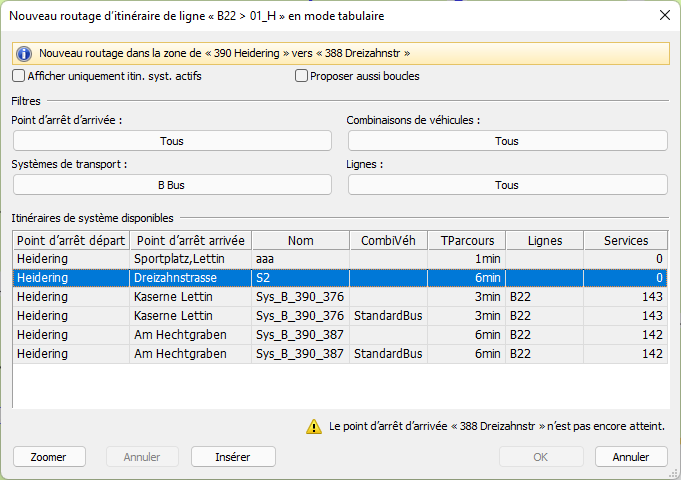Viewport: 681px width, 480px height.
Task: Click the blue info icon in banner
Action: [24, 53]
